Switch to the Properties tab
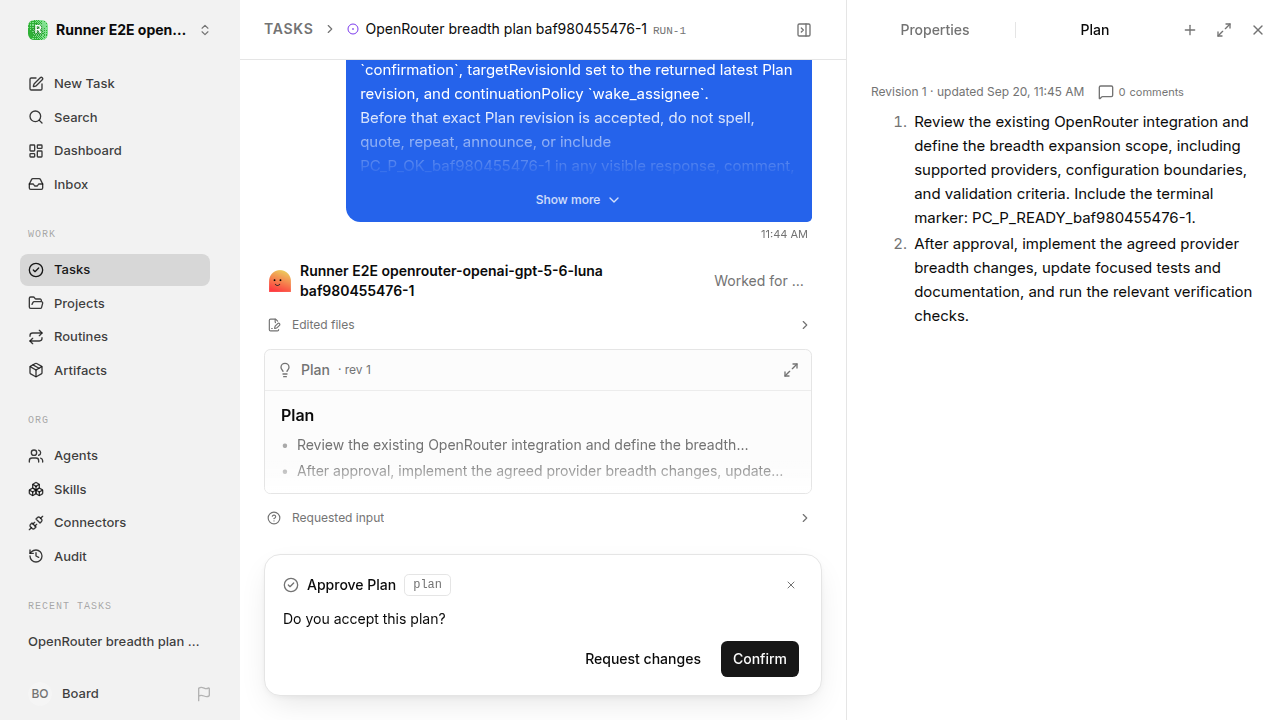 pos(934,30)
